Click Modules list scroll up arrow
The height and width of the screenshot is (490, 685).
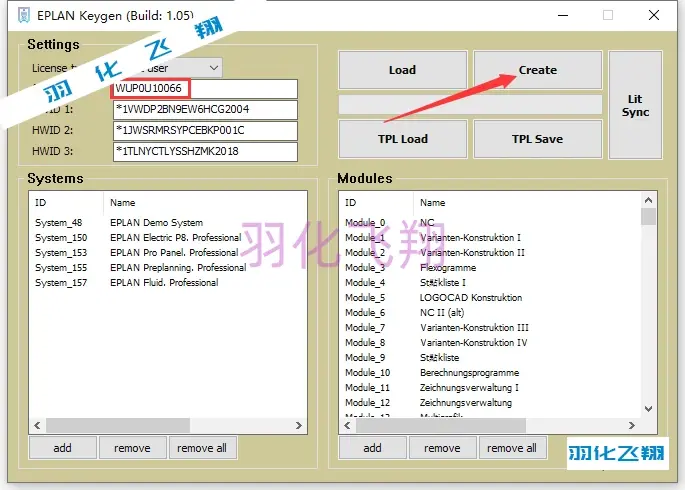649,200
